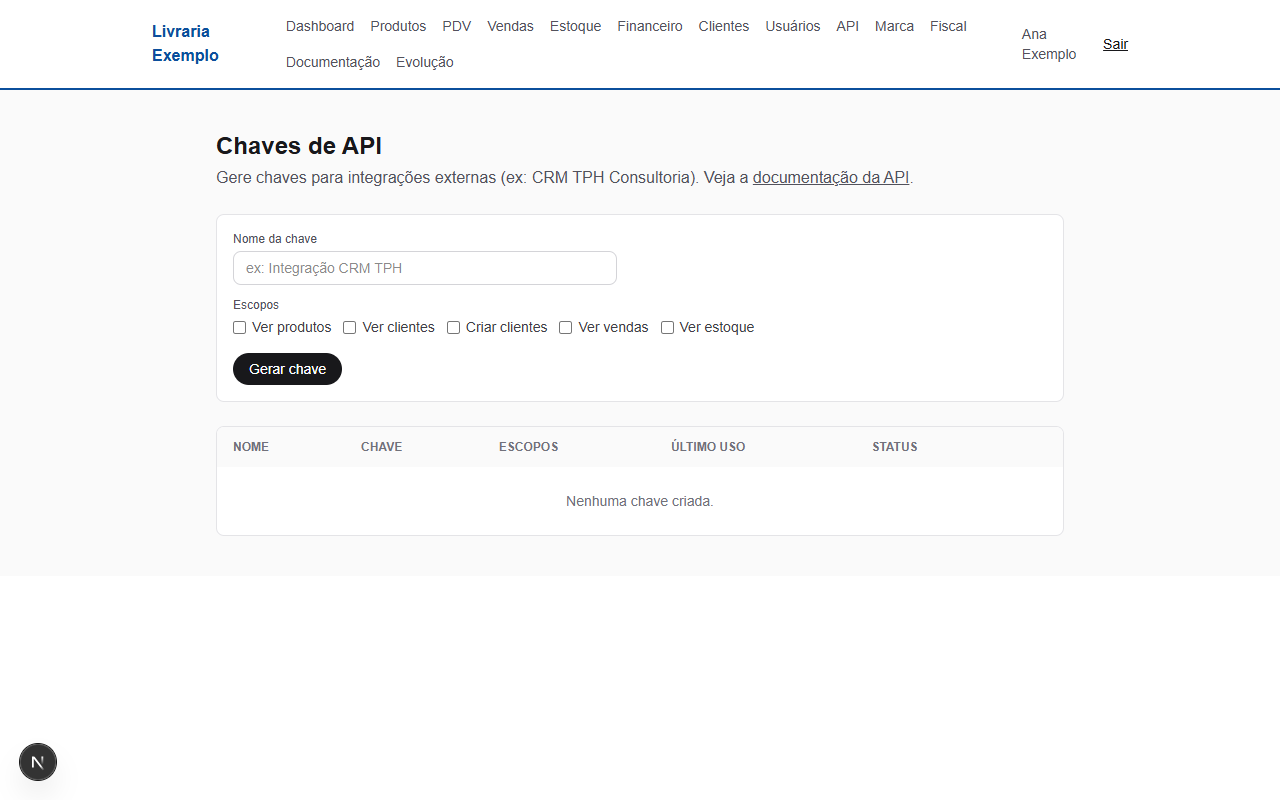Open Documentação in the navigation

click(x=333, y=62)
